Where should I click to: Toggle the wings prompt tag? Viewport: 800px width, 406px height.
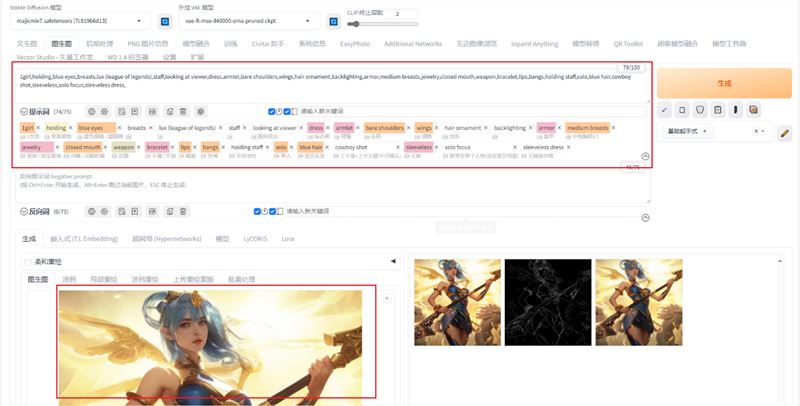(x=423, y=128)
